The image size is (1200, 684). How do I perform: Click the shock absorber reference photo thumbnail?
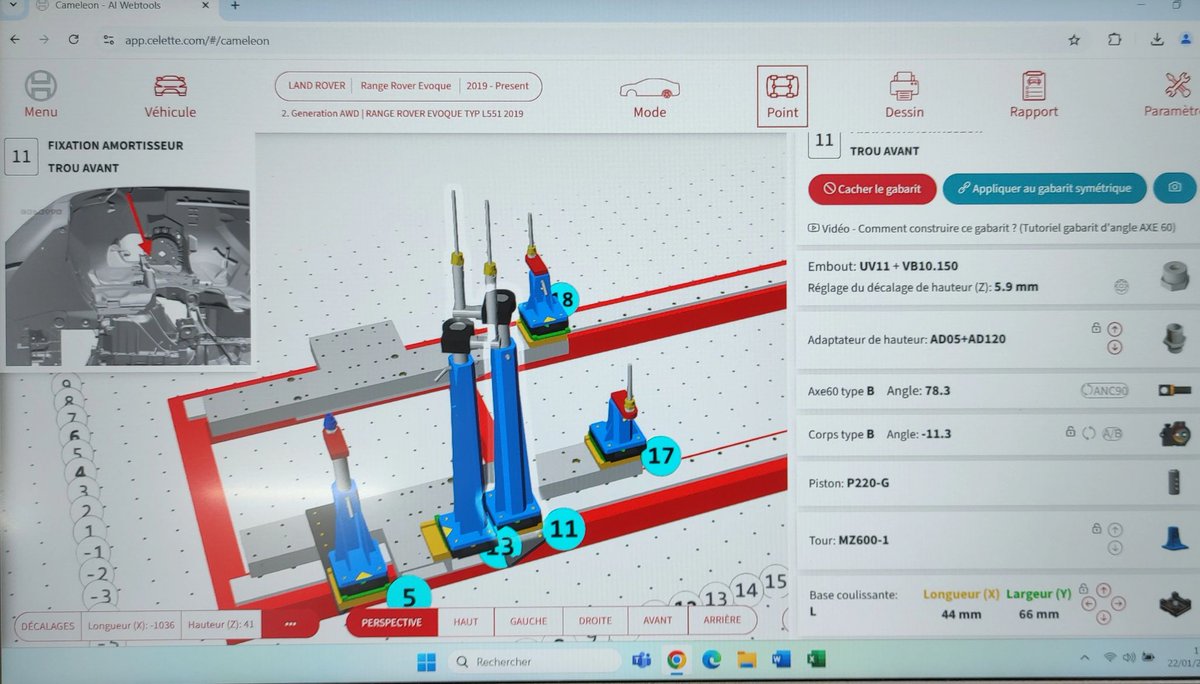pyautogui.click(x=127, y=277)
